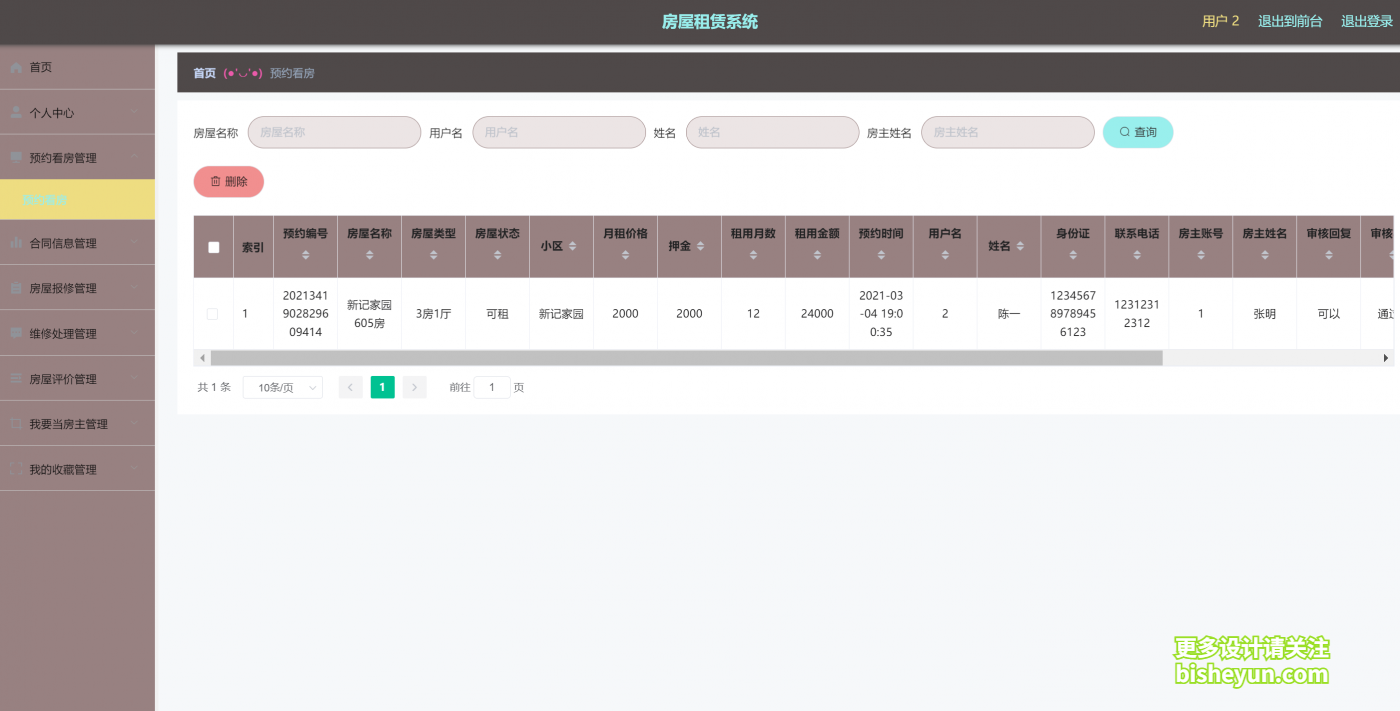
Task: Click 退出到前台 in the top bar
Action: coord(1290,21)
